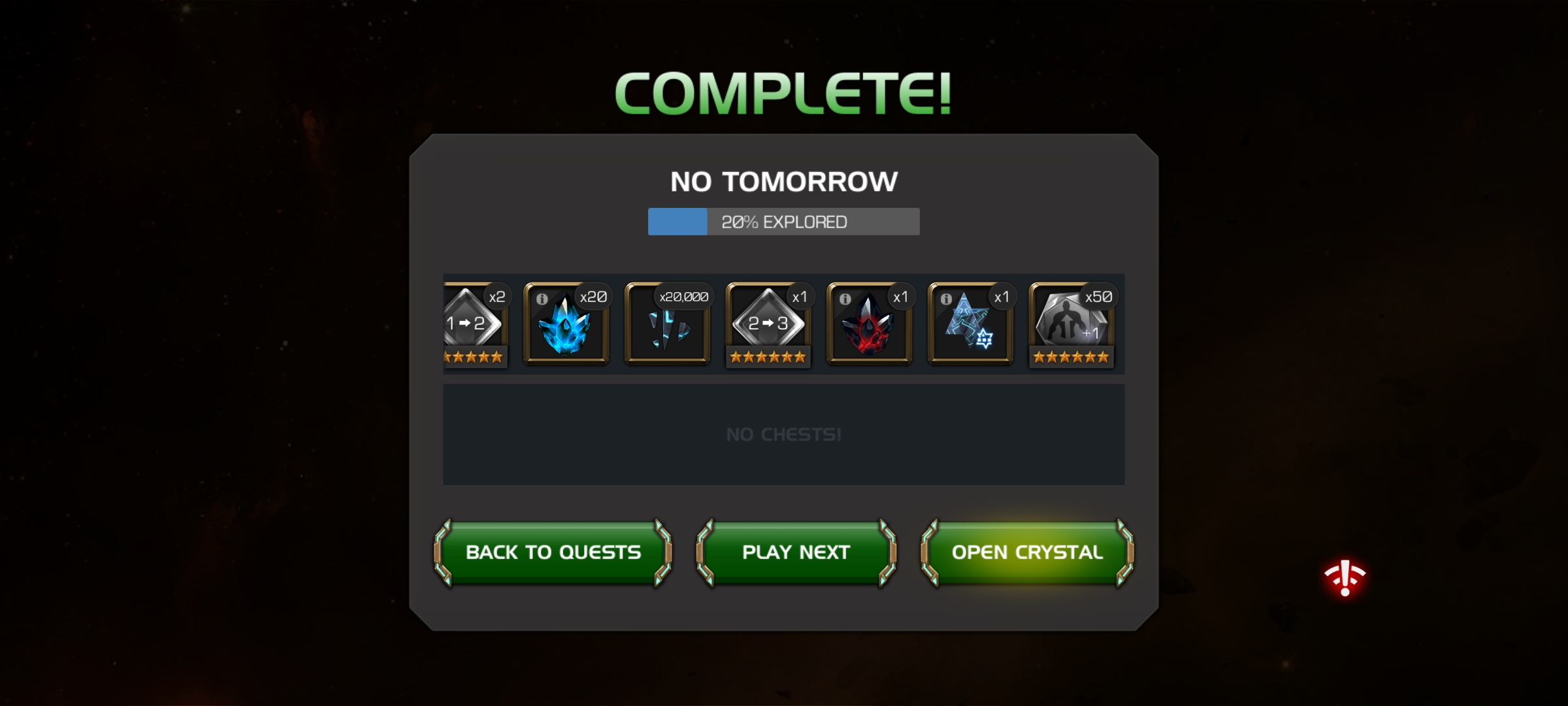Start the next quest with Play Next

[796, 552]
